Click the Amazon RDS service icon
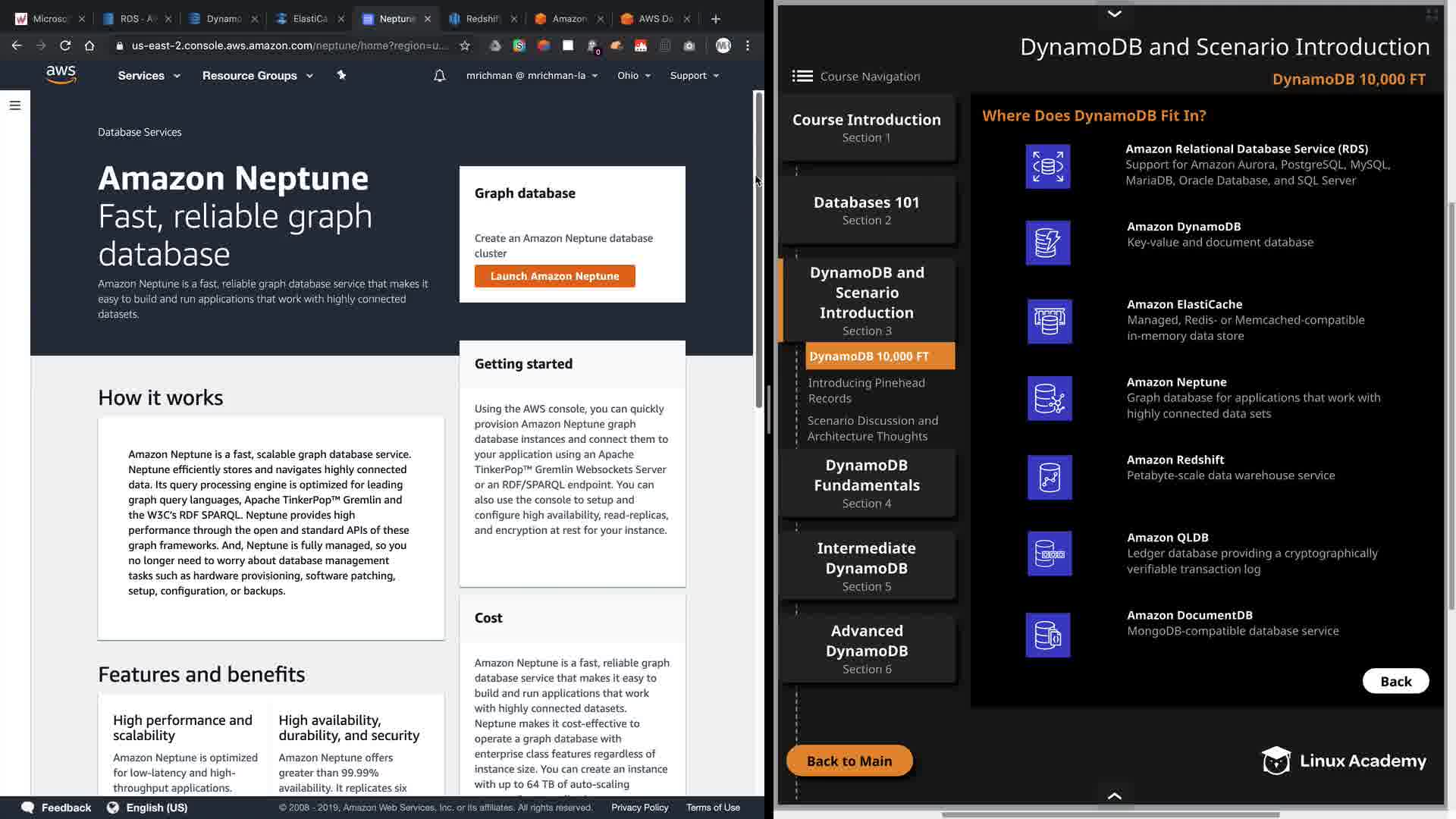 coord(1048,166)
